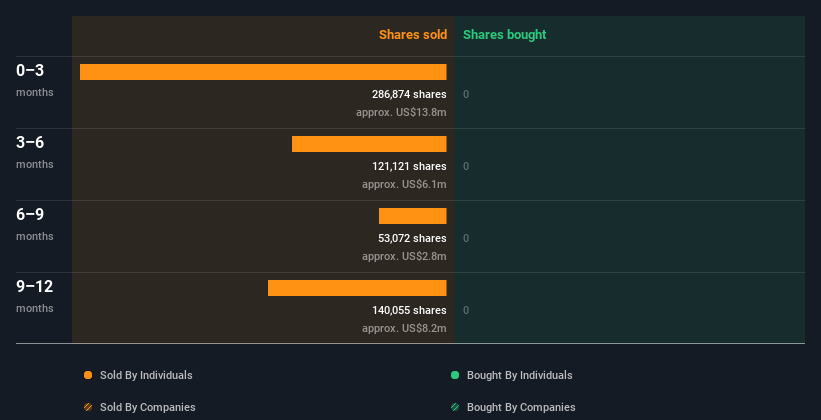Click the bought count 0 in 9–12 months row

click(466, 310)
